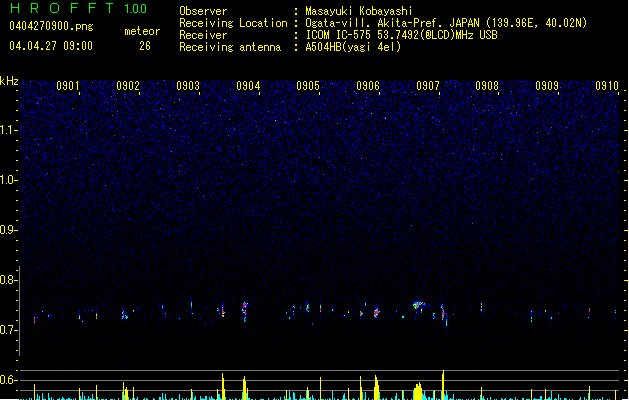The image size is (629, 400).
Task: Select the file name 0404270900.png
Action: coord(51,26)
